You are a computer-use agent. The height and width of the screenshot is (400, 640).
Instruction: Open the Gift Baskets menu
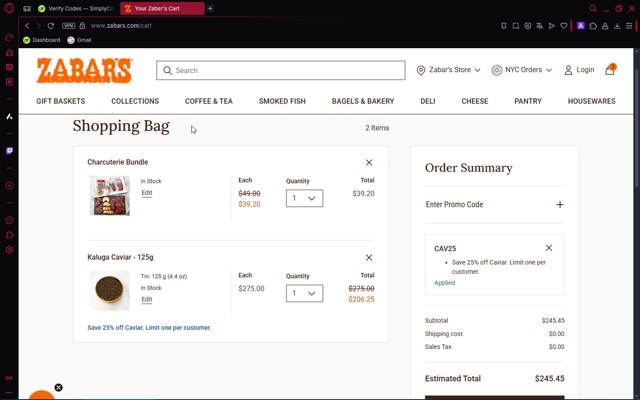point(61,101)
